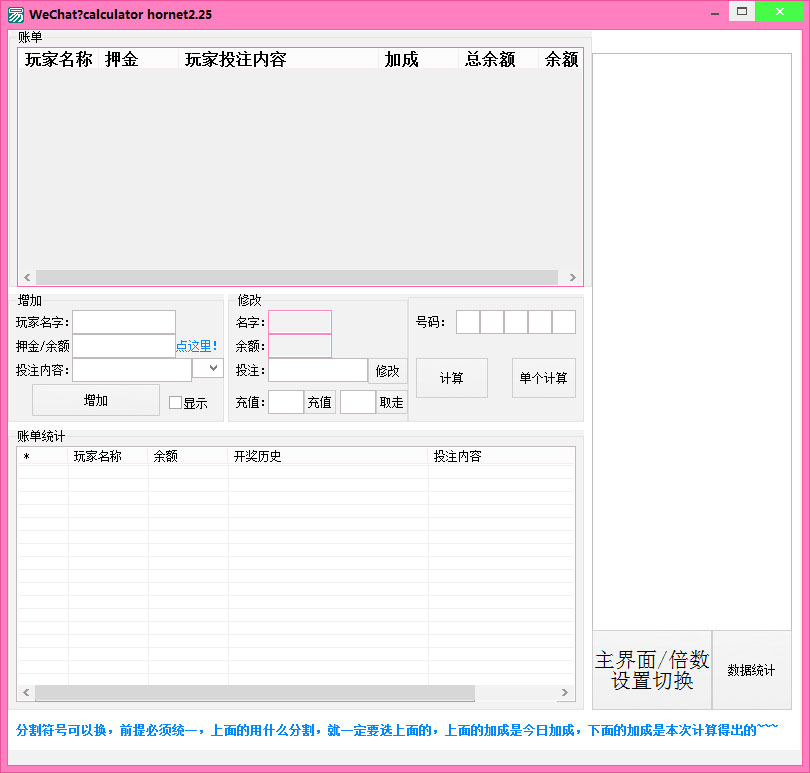The height and width of the screenshot is (773, 810).
Task: Click the 余额 header in 账单 list
Action: (560, 59)
